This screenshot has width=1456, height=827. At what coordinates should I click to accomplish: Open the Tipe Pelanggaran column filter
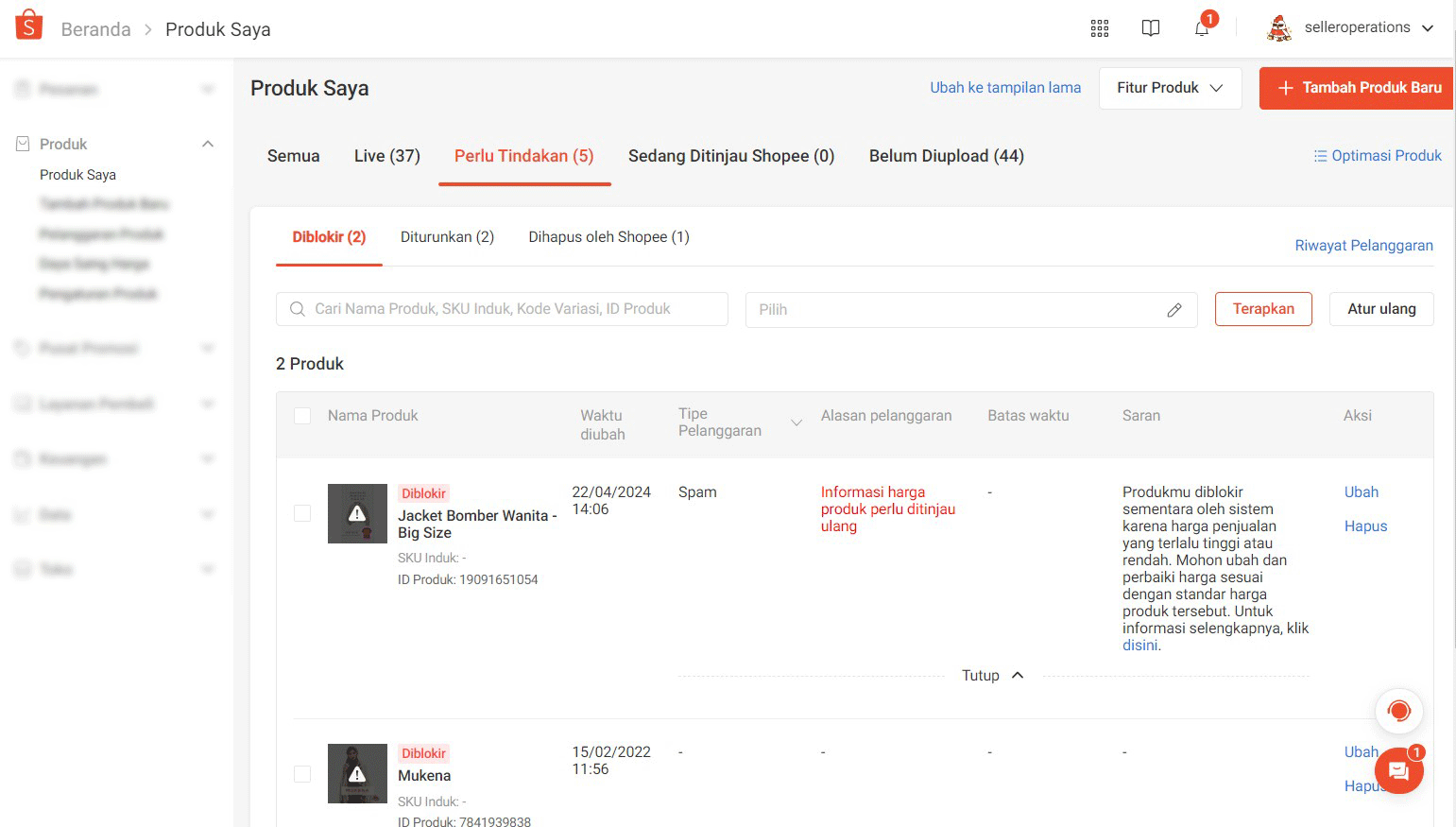coord(796,422)
